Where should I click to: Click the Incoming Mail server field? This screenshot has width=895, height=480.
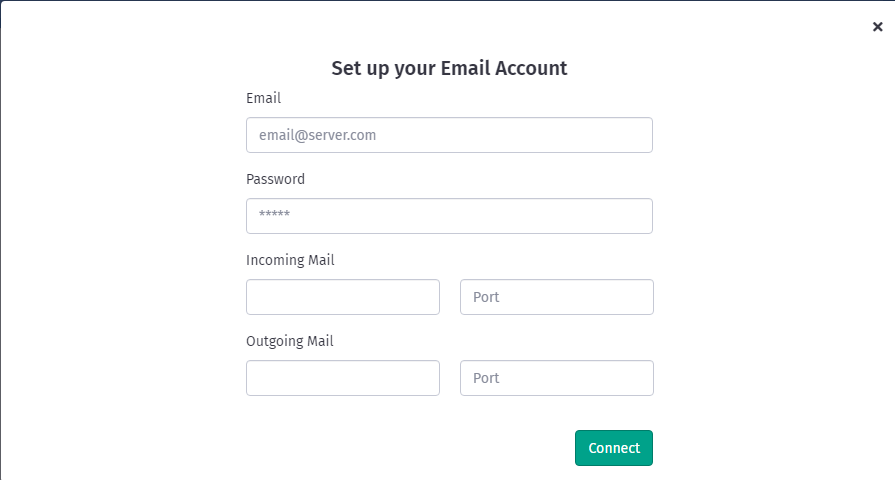click(x=343, y=297)
